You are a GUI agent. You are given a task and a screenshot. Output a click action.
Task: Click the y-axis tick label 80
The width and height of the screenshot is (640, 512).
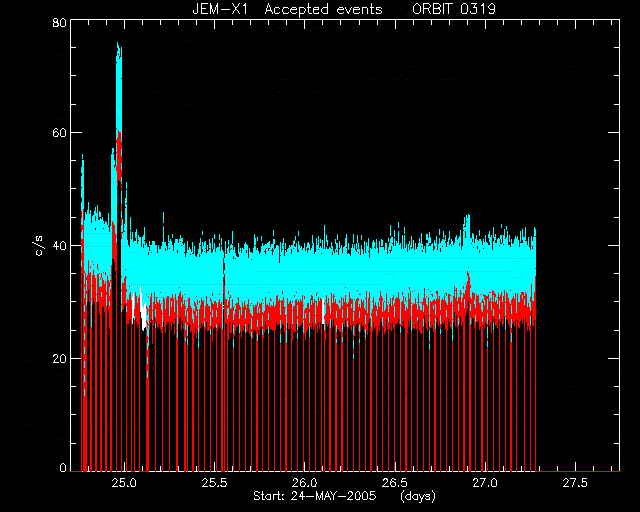pos(59,22)
